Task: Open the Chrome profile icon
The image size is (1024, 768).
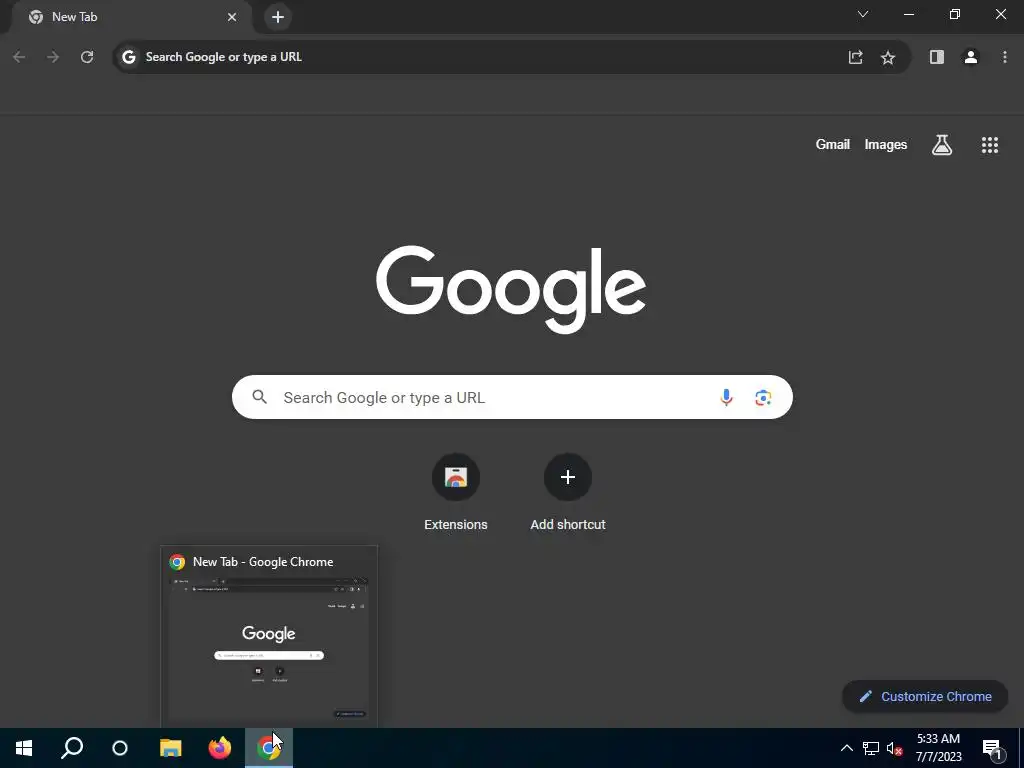Action: pyautogui.click(x=971, y=57)
